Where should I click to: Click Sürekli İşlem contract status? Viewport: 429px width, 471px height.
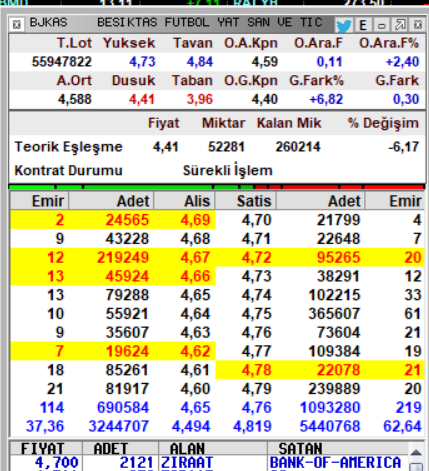[x=228, y=170]
